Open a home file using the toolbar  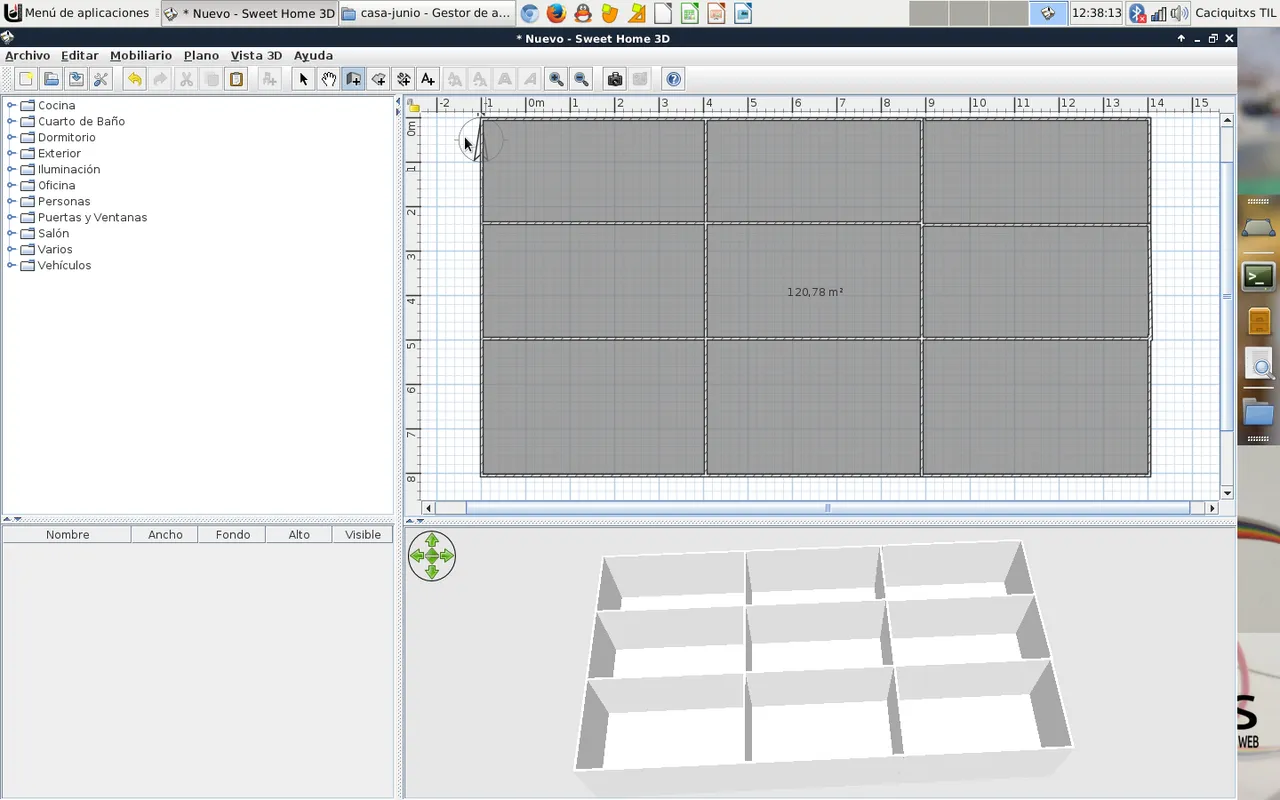(x=51, y=79)
